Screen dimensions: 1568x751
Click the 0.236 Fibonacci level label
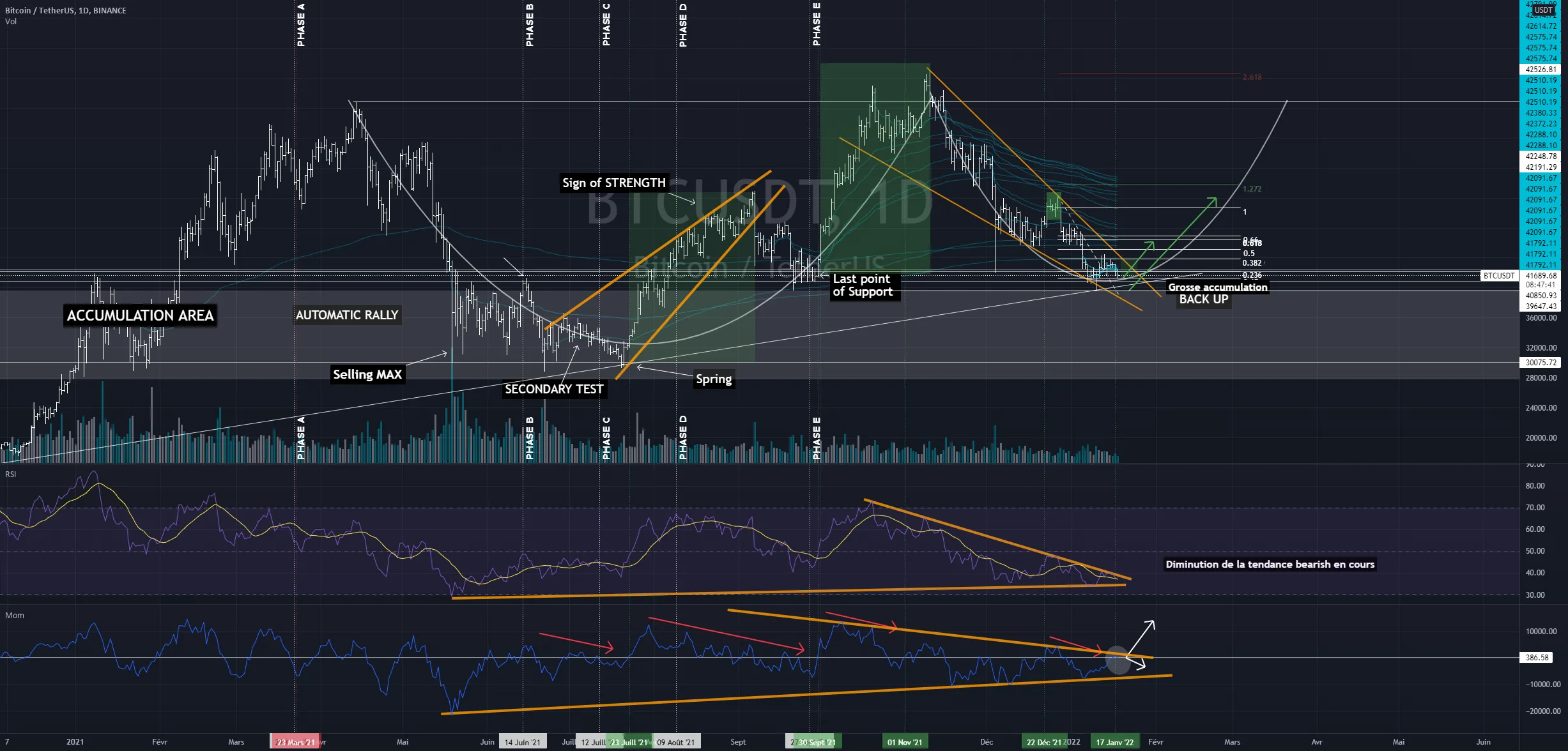point(1252,275)
